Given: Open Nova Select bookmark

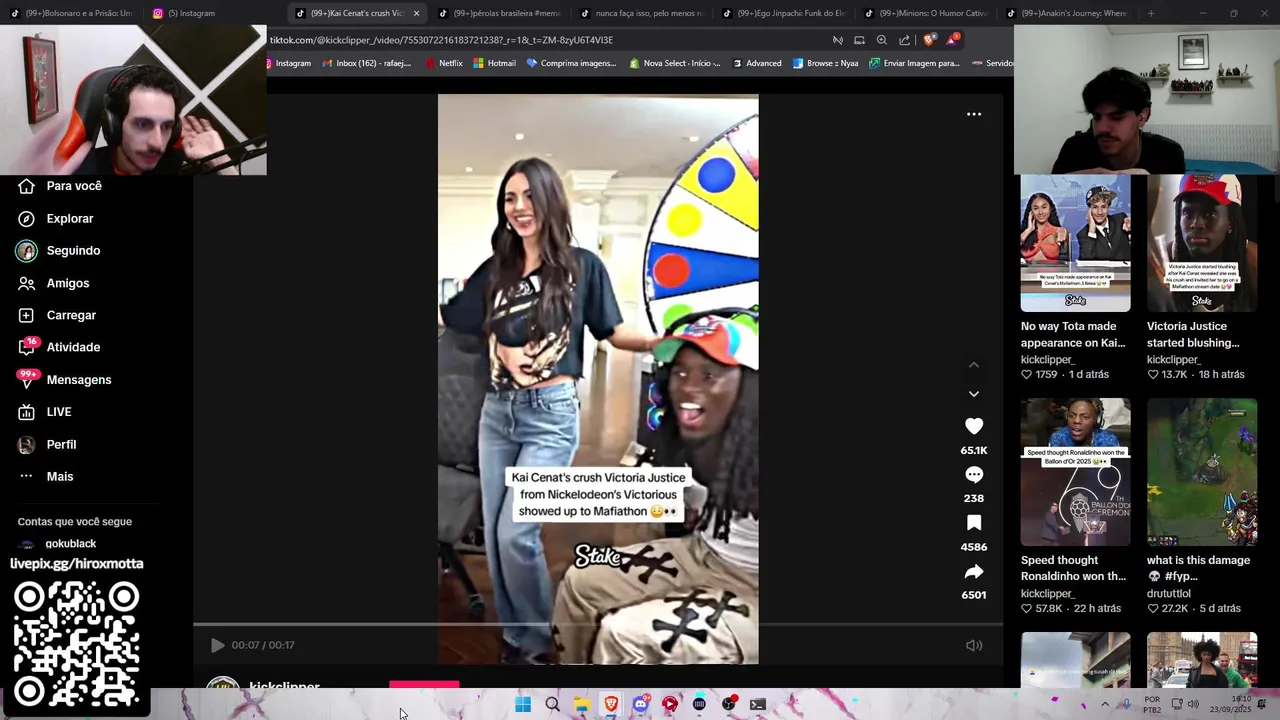Looking at the screenshot, I should [675, 63].
